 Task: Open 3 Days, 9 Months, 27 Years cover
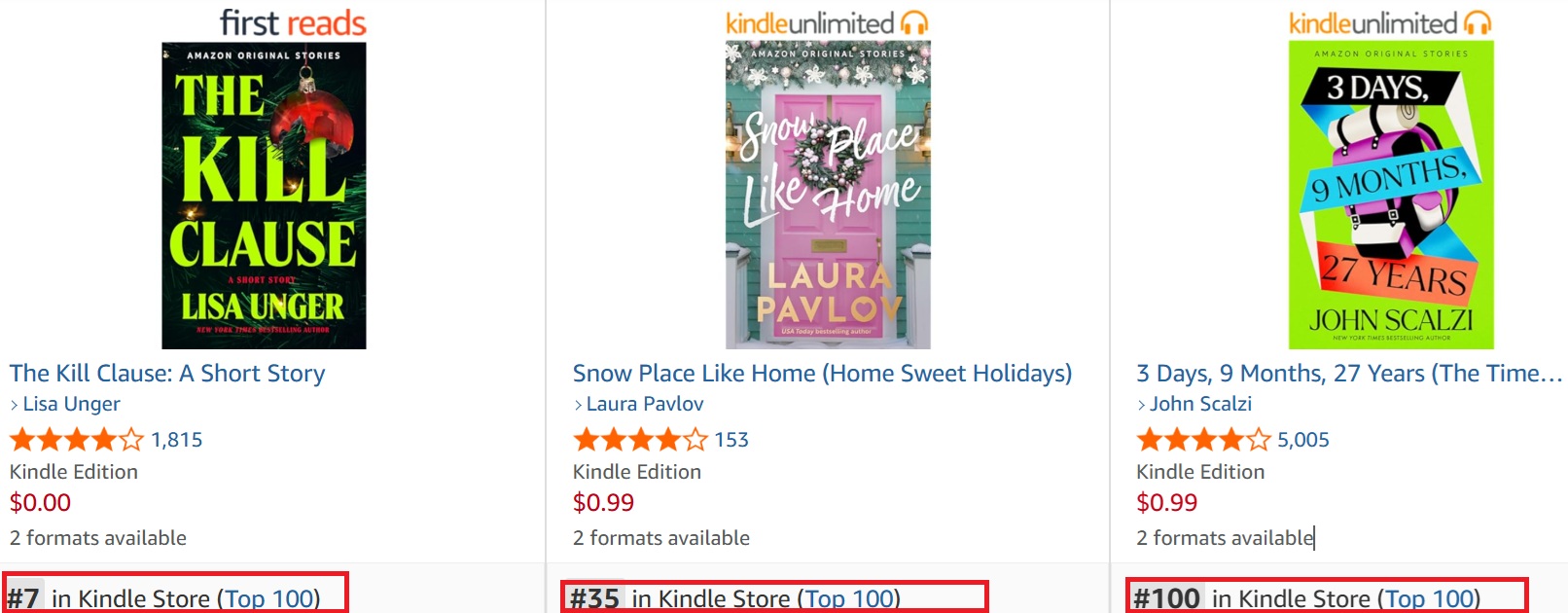point(1391,195)
